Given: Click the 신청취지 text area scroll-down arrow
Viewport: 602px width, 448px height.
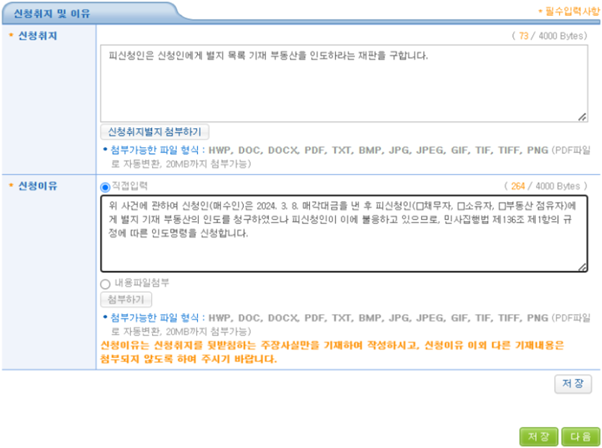Looking at the screenshot, I should tap(582, 113).
